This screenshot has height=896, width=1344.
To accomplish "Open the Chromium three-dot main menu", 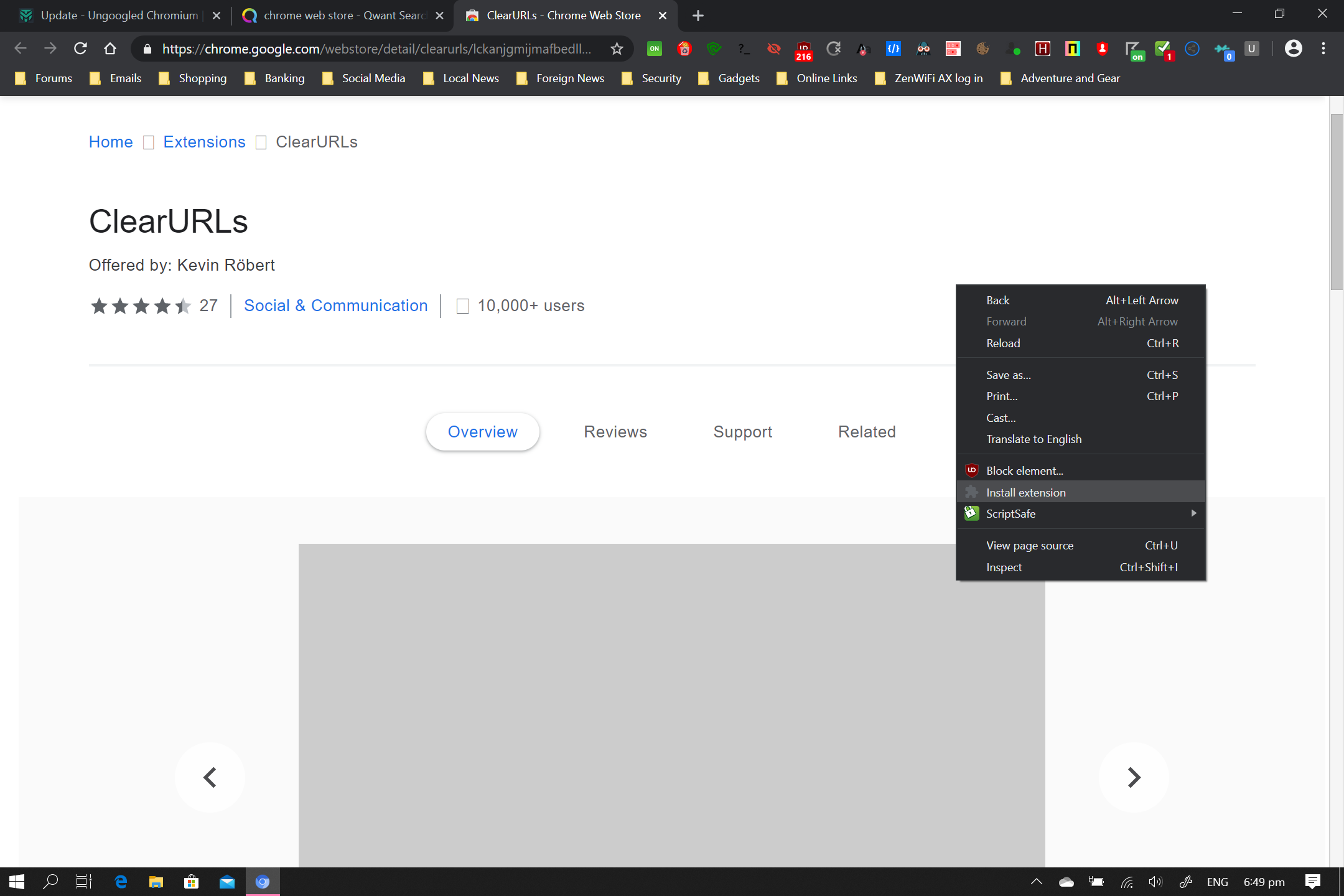I will pyautogui.click(x=1323, y=49).
